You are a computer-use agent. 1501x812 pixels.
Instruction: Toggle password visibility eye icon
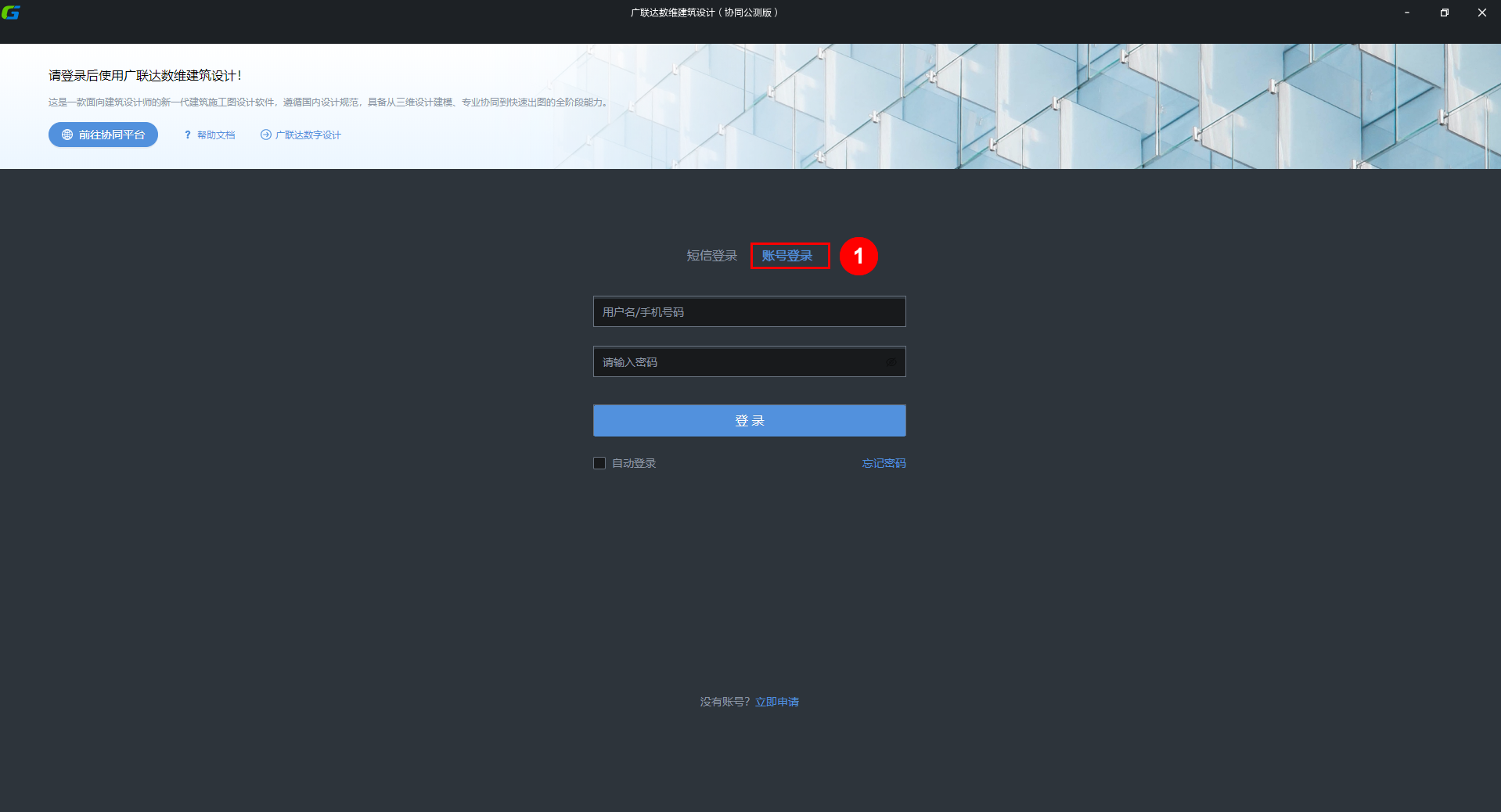(x=891, y=362)
